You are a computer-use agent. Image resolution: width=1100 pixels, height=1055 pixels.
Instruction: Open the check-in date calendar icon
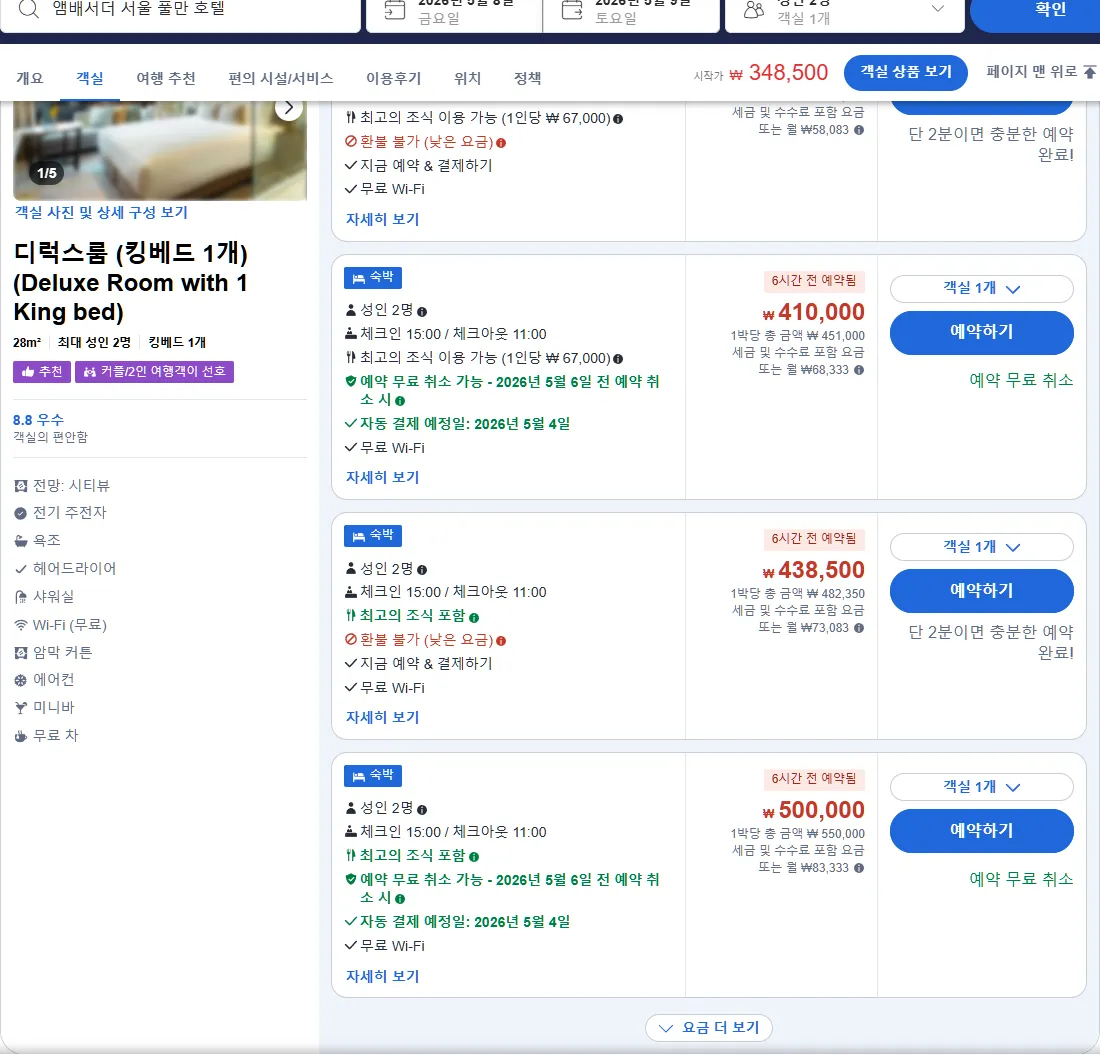[395, 10]
